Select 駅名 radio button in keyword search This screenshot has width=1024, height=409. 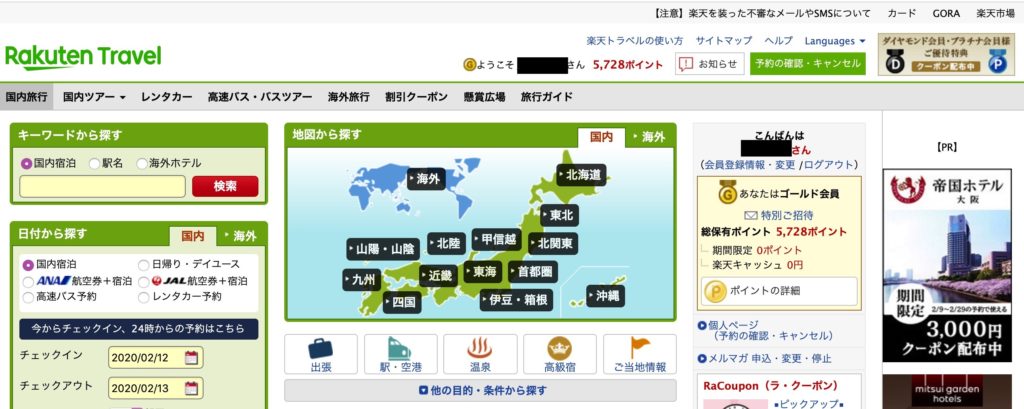[95, 163]
